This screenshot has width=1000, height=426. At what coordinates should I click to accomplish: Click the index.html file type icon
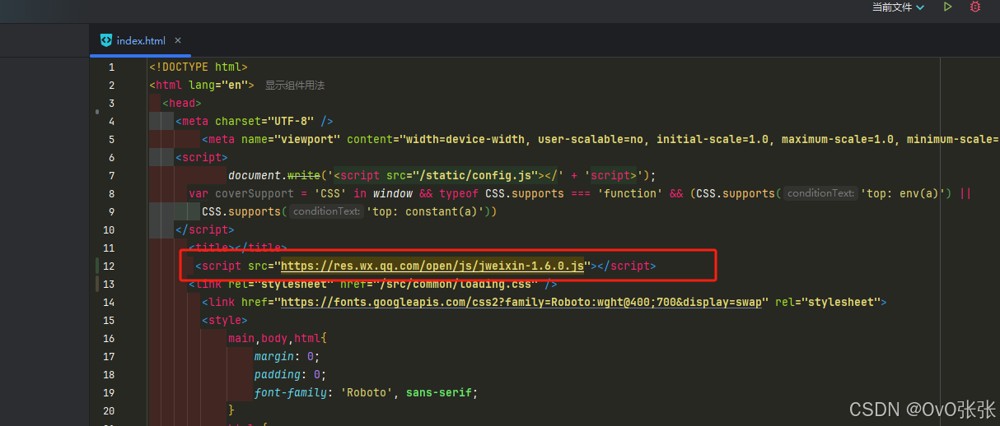(x=106, y=40)
